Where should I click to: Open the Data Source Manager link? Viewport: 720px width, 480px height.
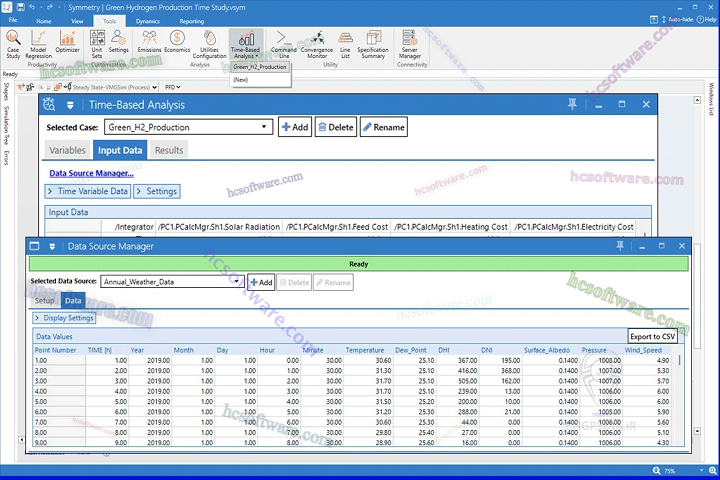[91, 173]
